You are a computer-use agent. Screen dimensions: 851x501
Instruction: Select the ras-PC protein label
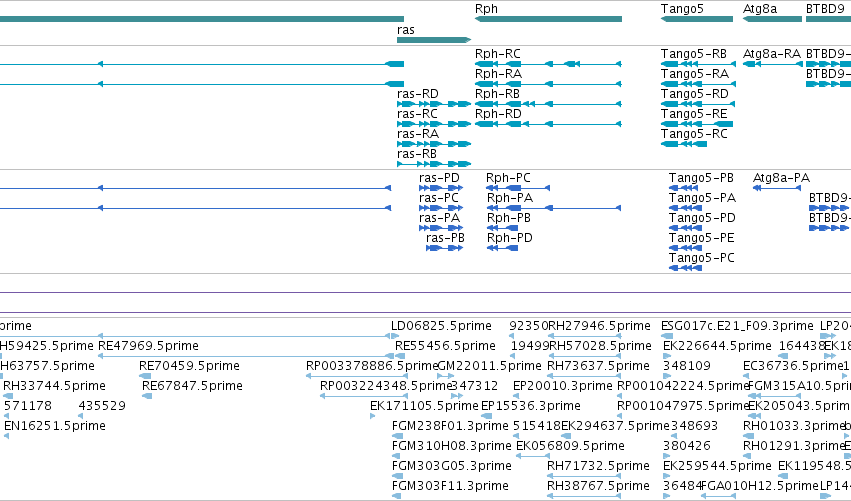click(x=439, y=198)
